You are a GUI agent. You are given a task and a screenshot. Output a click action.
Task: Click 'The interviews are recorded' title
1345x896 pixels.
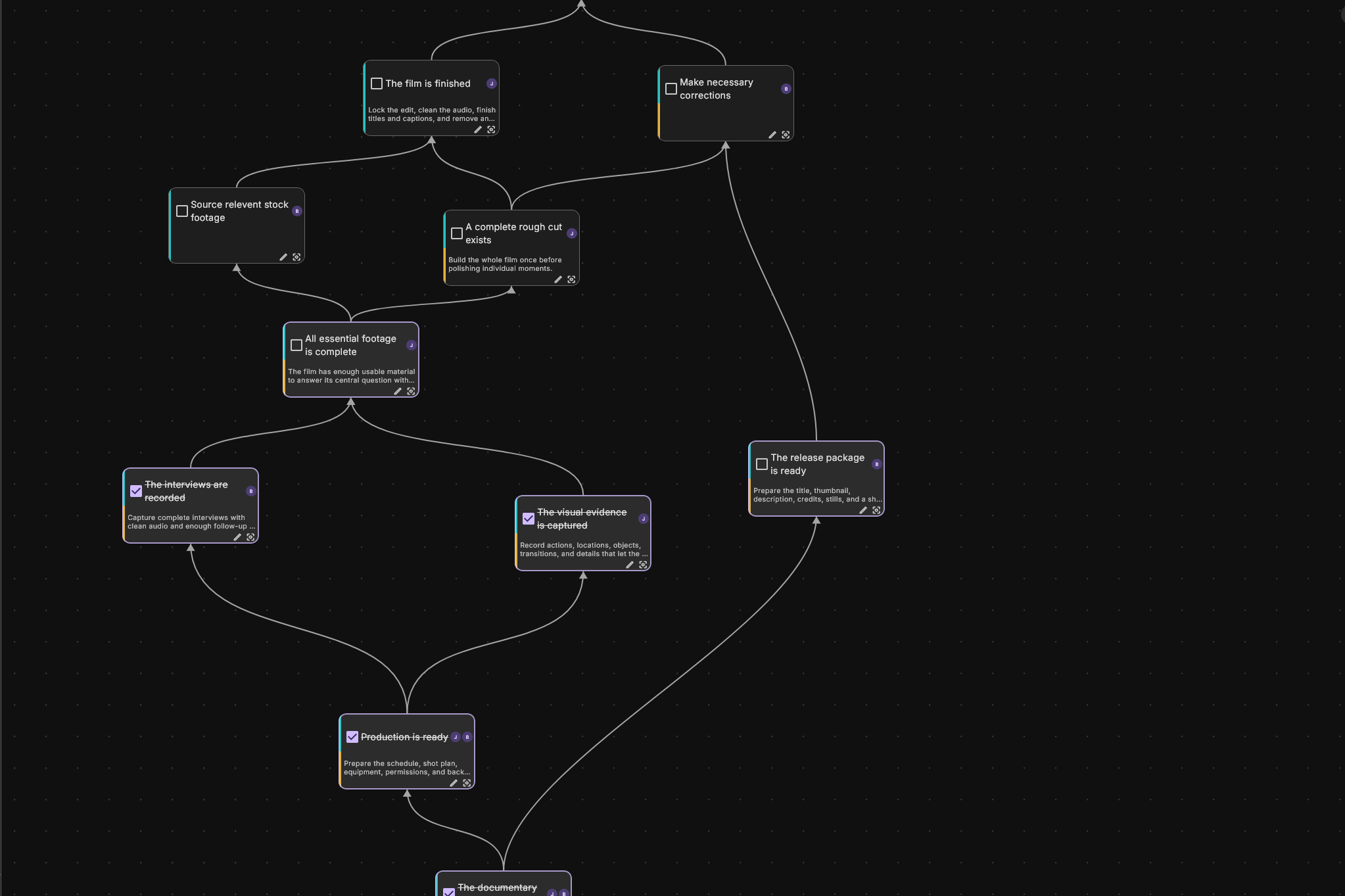point(186,491)
